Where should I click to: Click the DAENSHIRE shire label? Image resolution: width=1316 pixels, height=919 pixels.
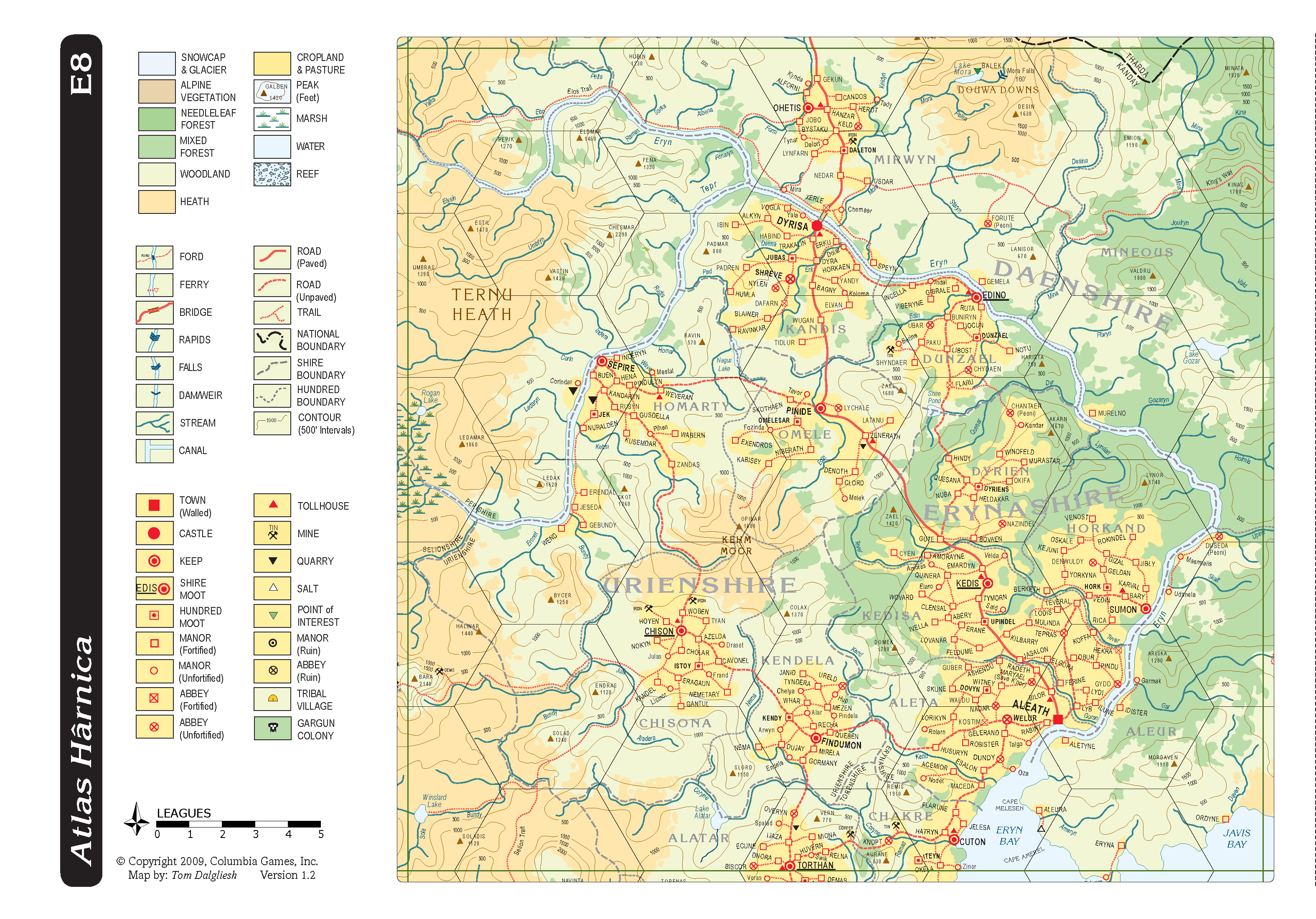pyautogui.click(x=1083, y=296)
